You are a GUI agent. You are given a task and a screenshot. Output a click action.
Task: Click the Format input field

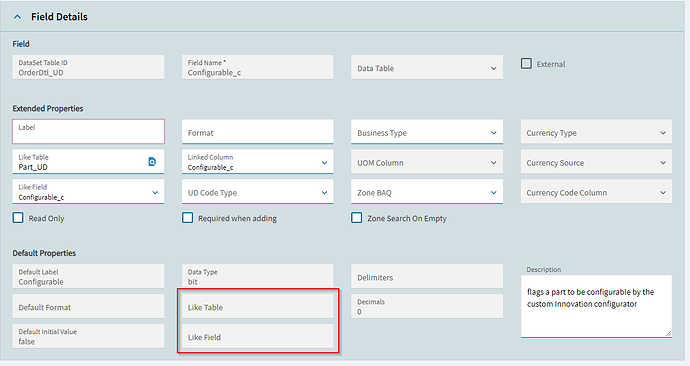point(257,132)
